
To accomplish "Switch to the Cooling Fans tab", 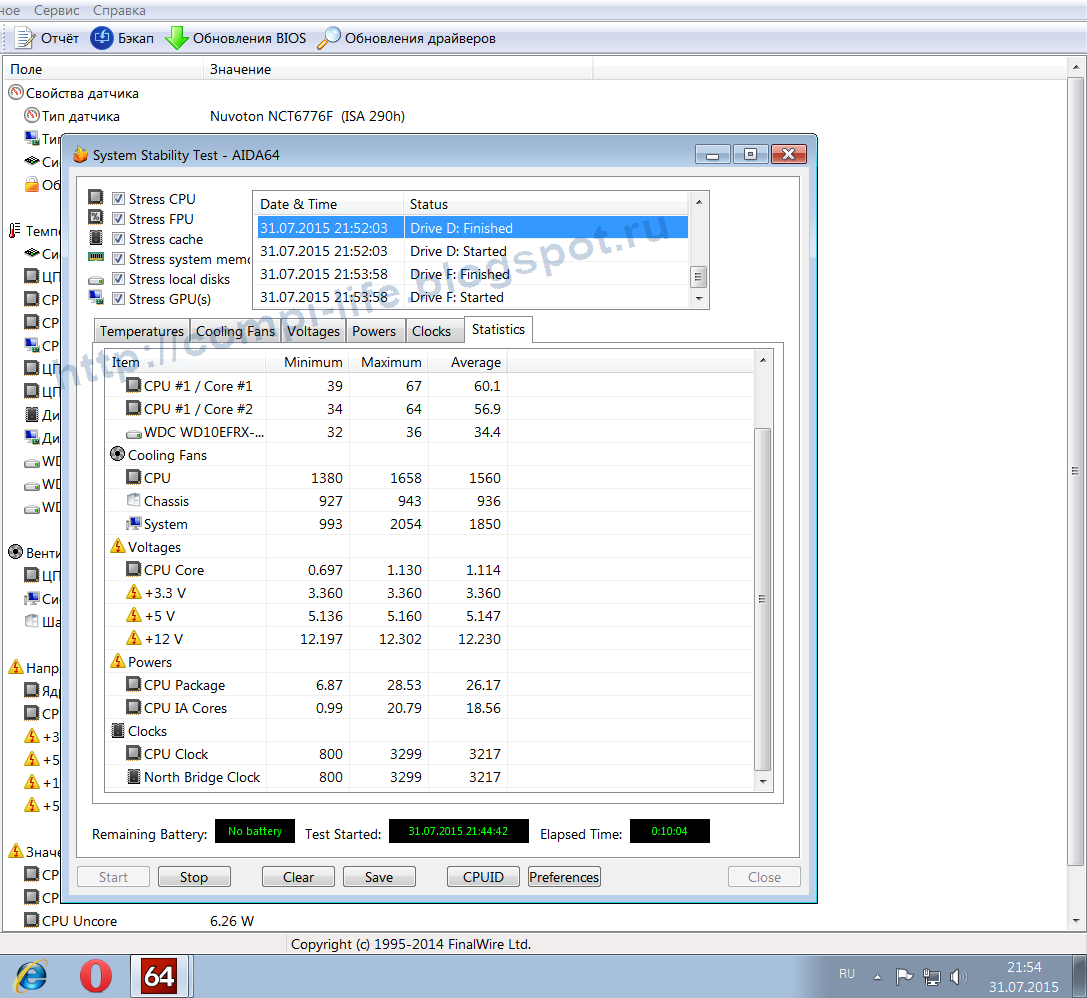I will [x=235, y=331].
